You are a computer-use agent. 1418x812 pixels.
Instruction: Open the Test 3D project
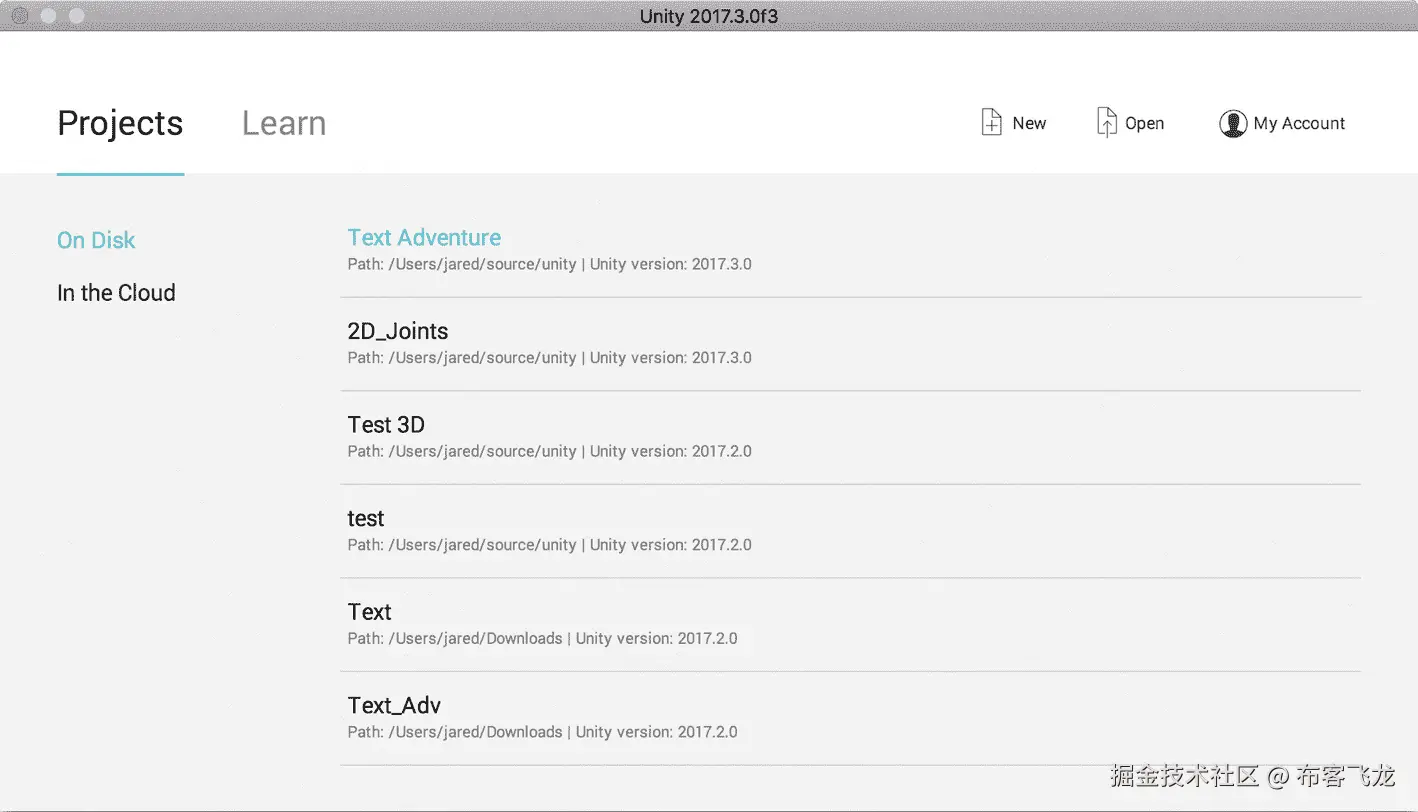(386, 425)
